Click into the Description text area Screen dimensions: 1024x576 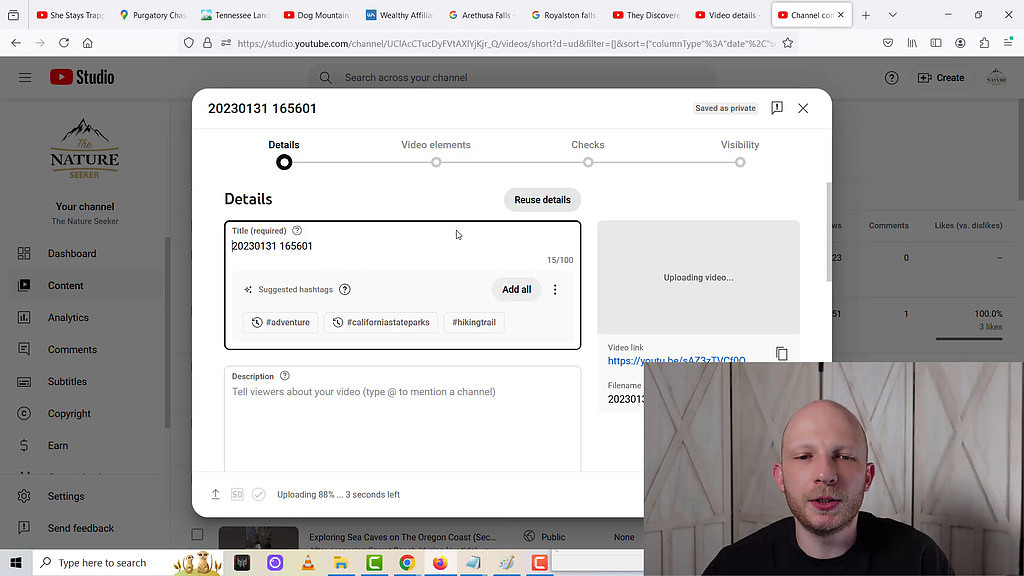pyautogui.click(x=402, y=421)
